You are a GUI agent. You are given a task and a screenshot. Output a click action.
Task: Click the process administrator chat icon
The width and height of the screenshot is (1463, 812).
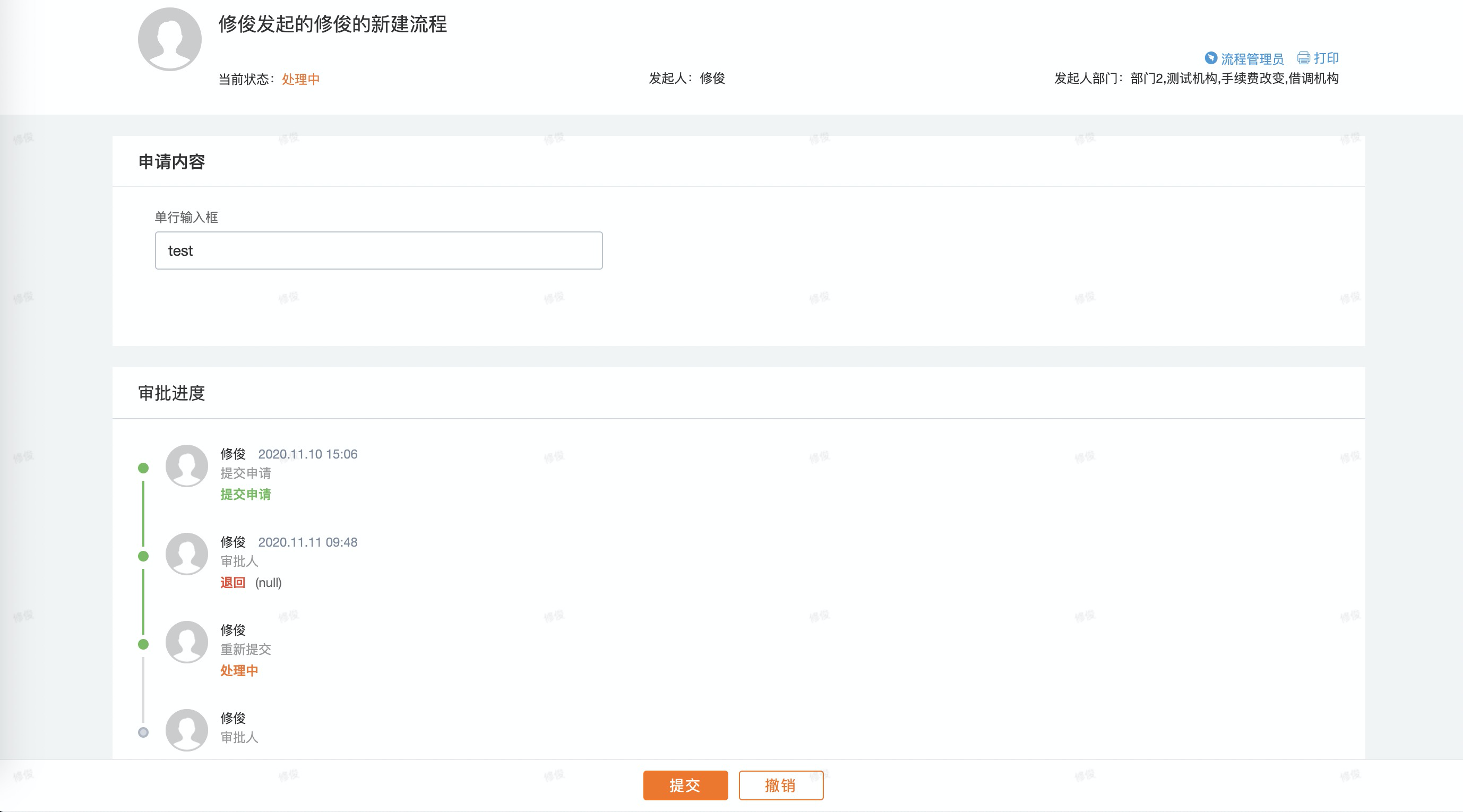(1210, 58)
